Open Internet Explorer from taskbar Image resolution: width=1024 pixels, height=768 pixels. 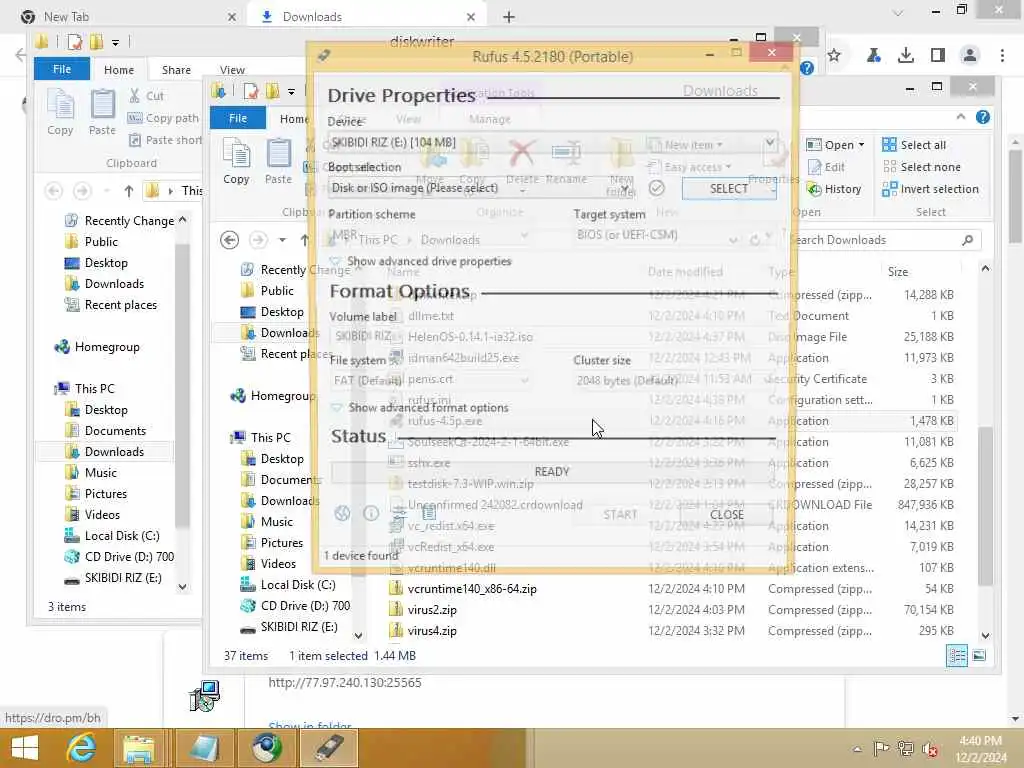click(82, 748)
